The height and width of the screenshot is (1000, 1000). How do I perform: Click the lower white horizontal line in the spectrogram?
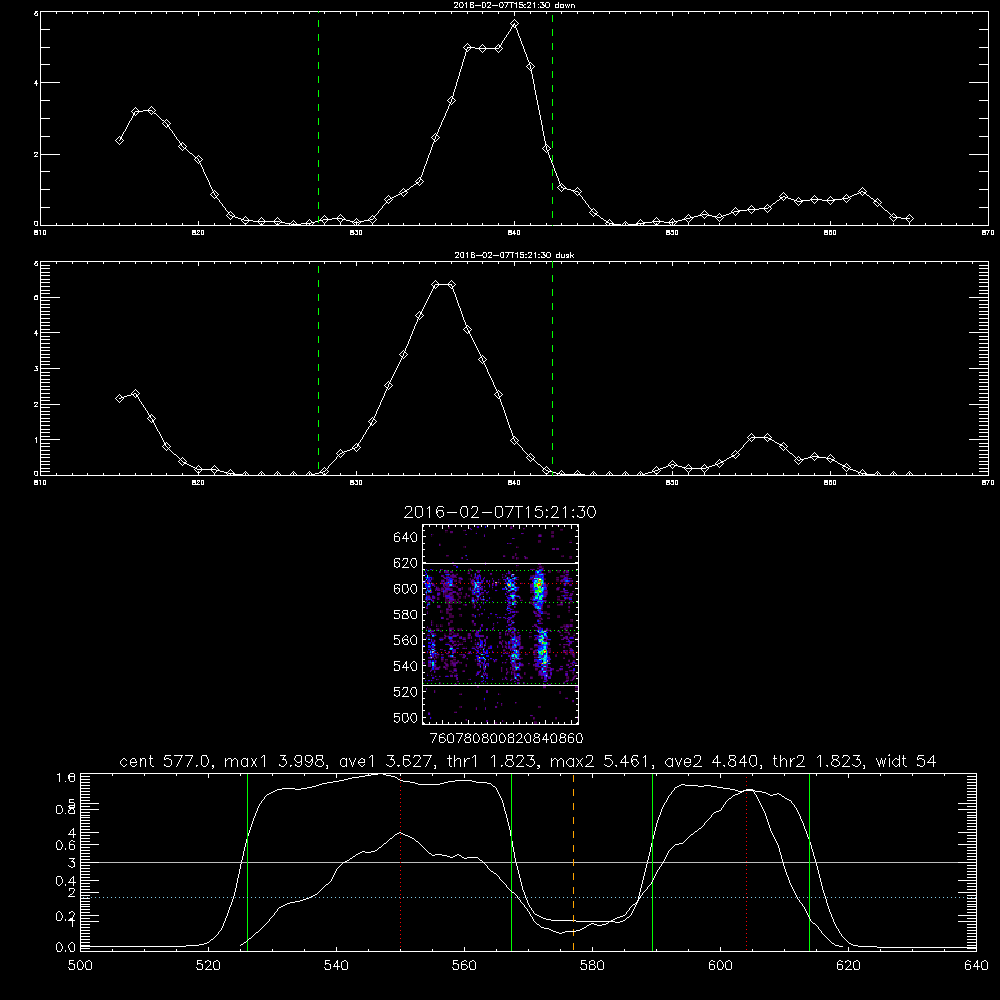pos(501,686)
